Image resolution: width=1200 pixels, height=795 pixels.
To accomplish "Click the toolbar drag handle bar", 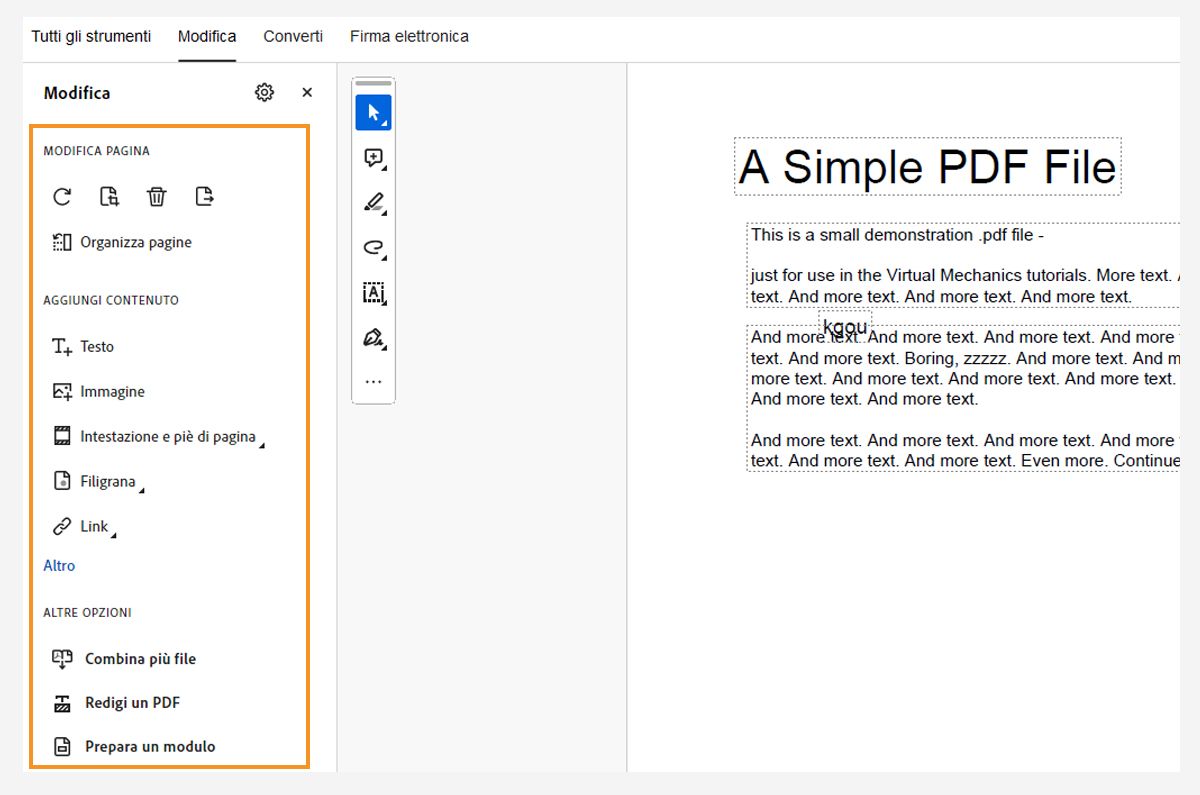I will click(373, 83).
